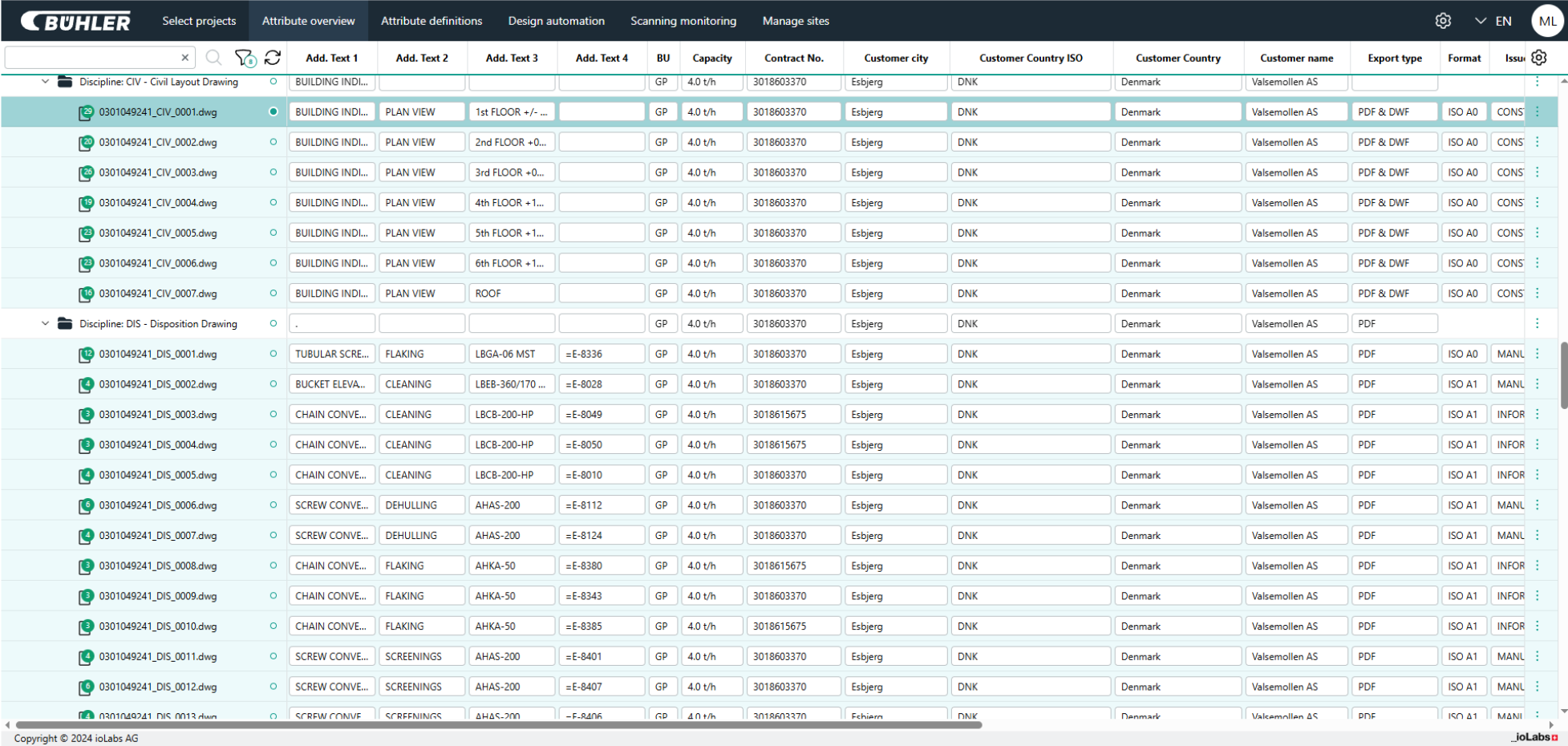Collapse the CIV - Civil Layout Drawing group
The height and width of the screenshot is (746, 1568).
[46, 82]
